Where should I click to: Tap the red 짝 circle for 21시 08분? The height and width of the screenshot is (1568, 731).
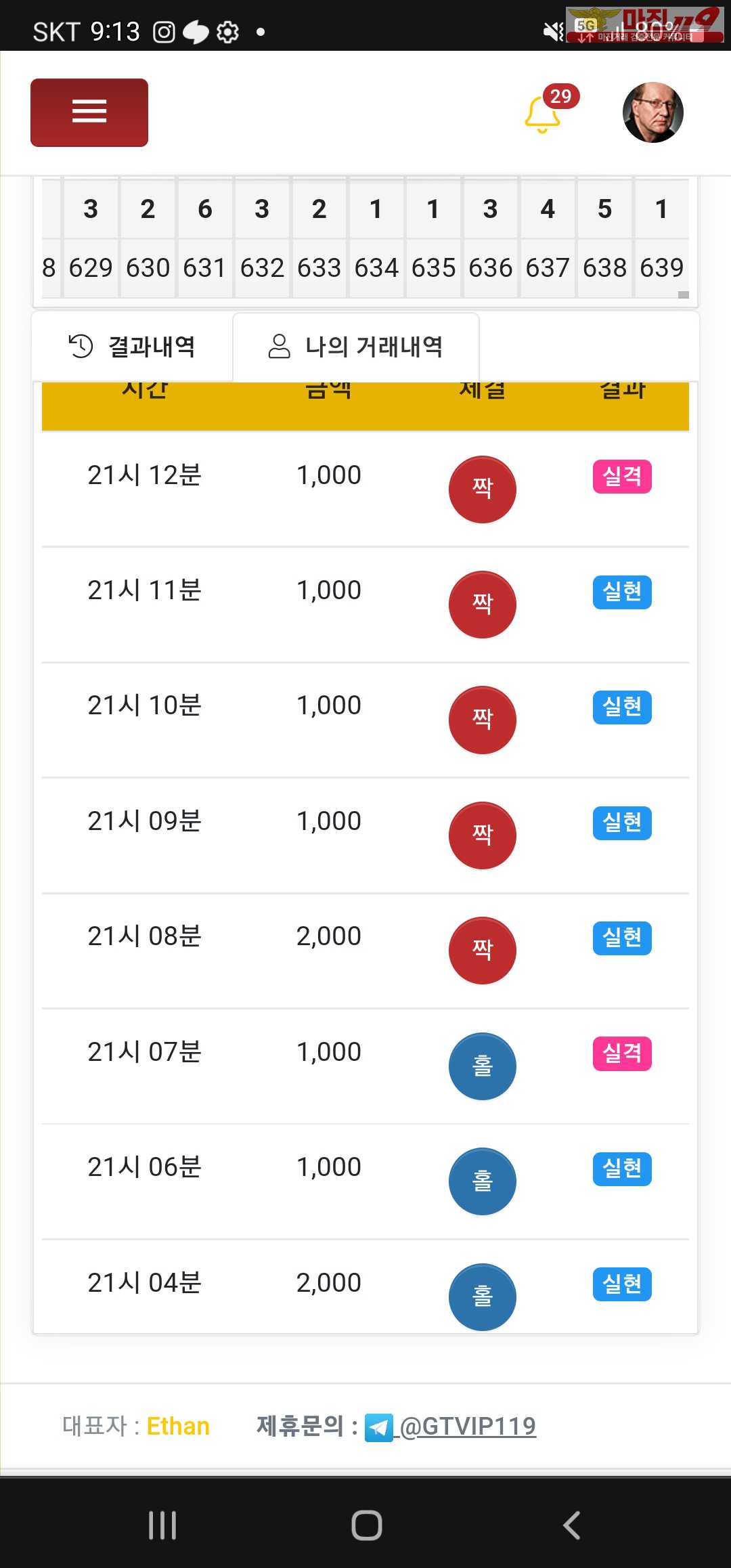click(483, 951)
